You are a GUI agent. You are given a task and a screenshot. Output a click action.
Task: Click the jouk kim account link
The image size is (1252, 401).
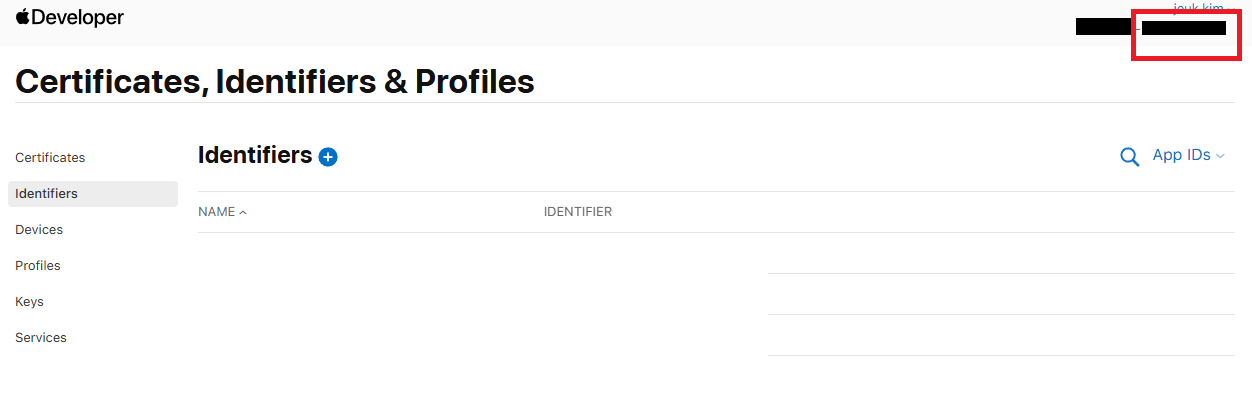(1198, 8)
